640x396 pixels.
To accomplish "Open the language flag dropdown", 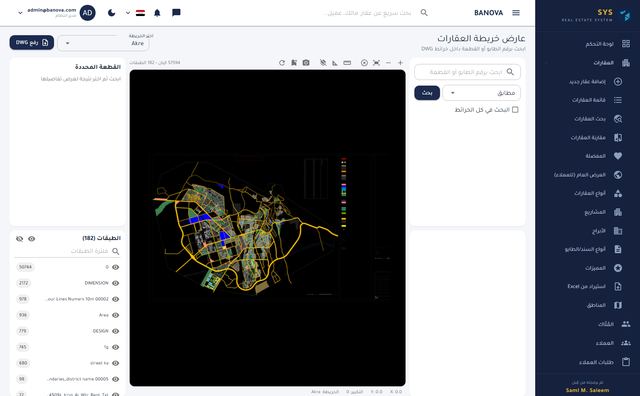I will [136, 13].
